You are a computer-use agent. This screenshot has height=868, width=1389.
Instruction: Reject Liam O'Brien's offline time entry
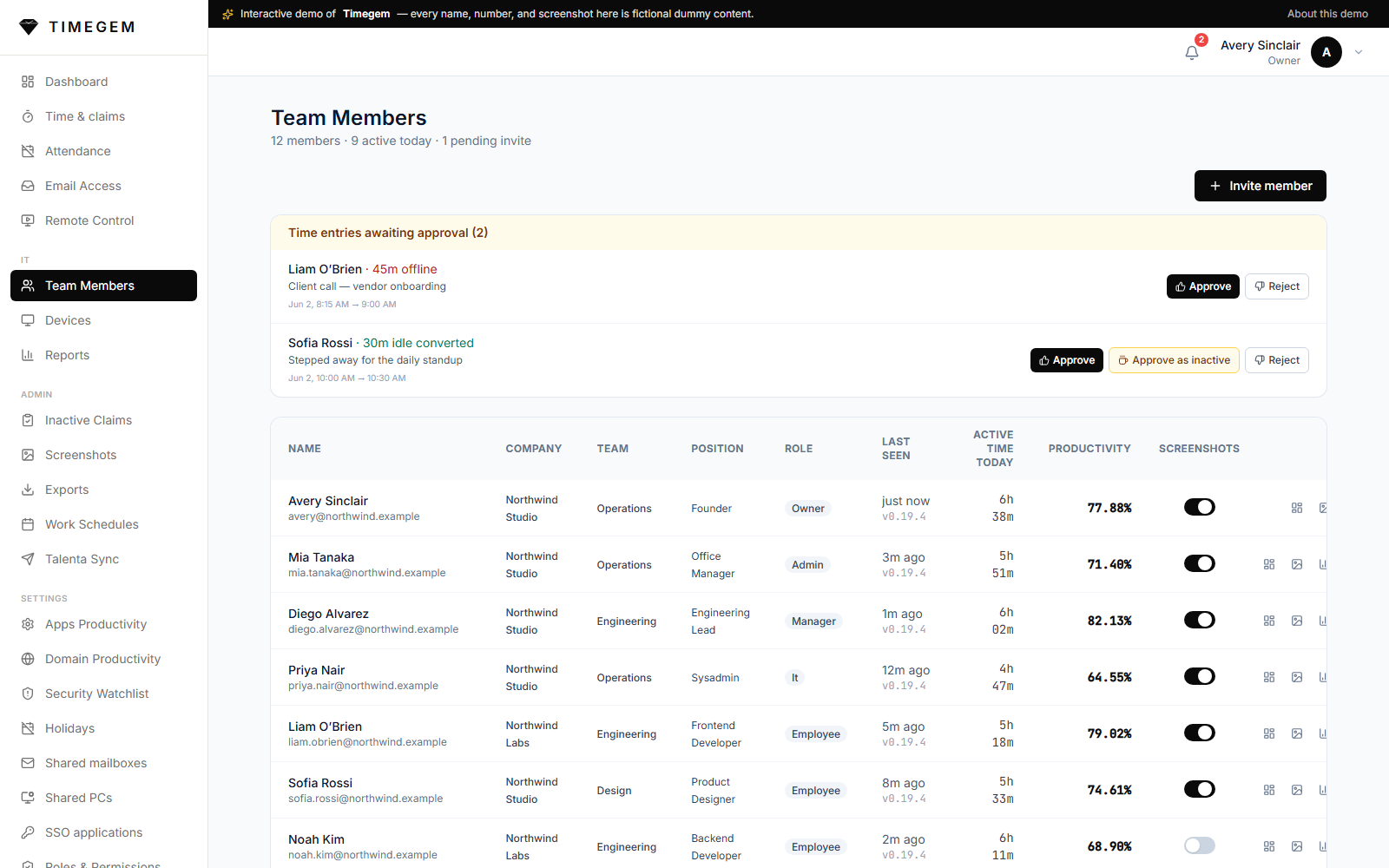tap(1277, 286)
